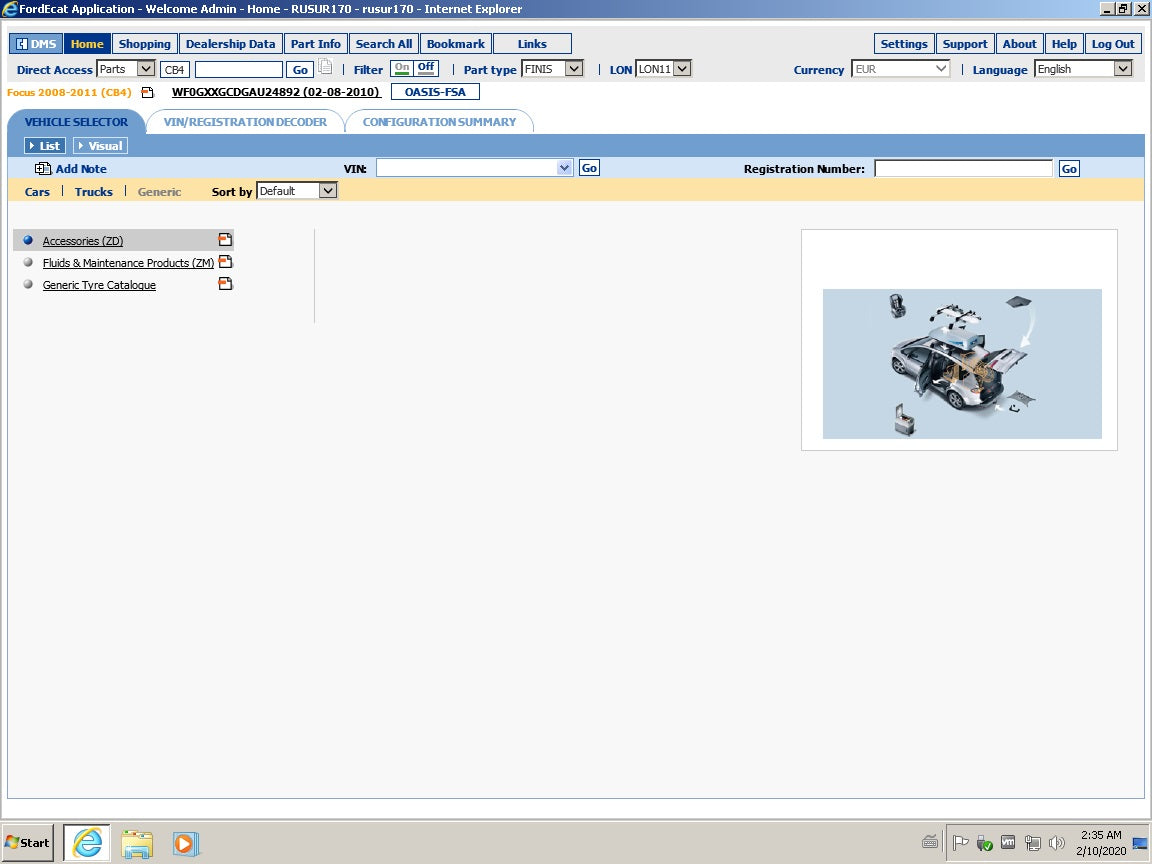This screenshot has width=1152, height=864.
Task: Click the OASIS-FSA button
Action: point(435,91)
